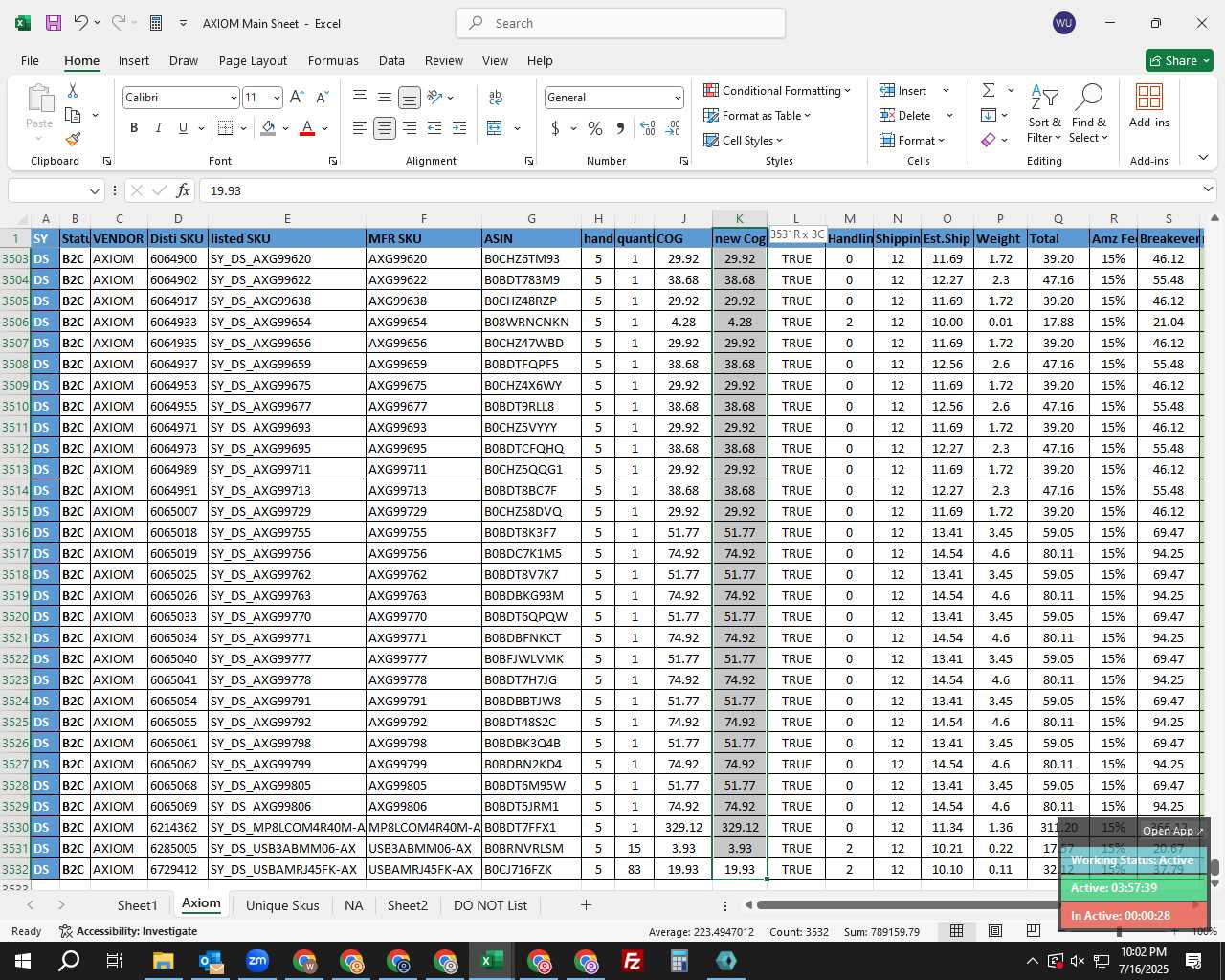
Task: Click Accessibility: Investigate in status bar
Action: 128,931
